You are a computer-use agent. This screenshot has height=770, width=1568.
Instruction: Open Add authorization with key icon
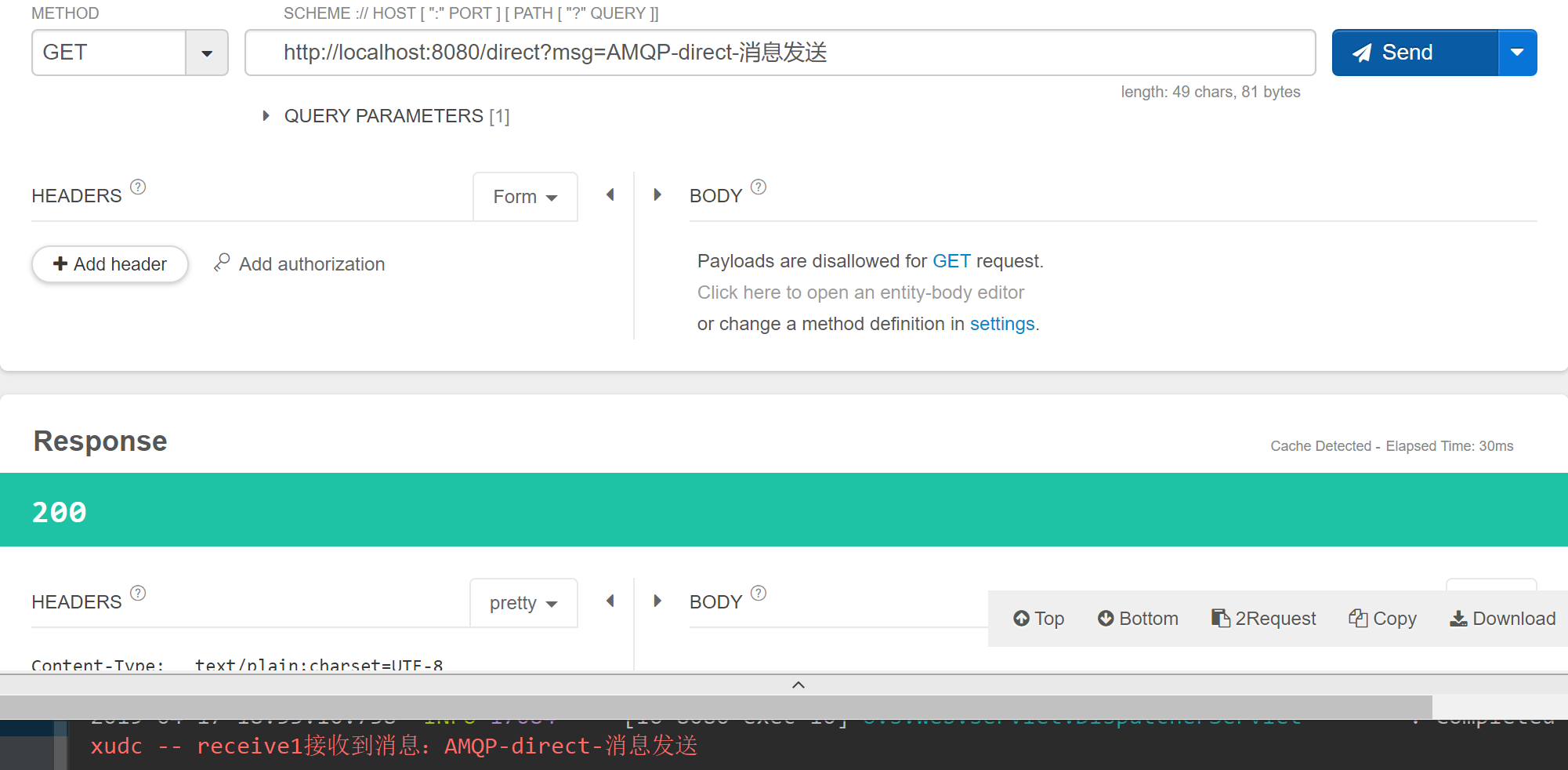(x=299, y=263)
